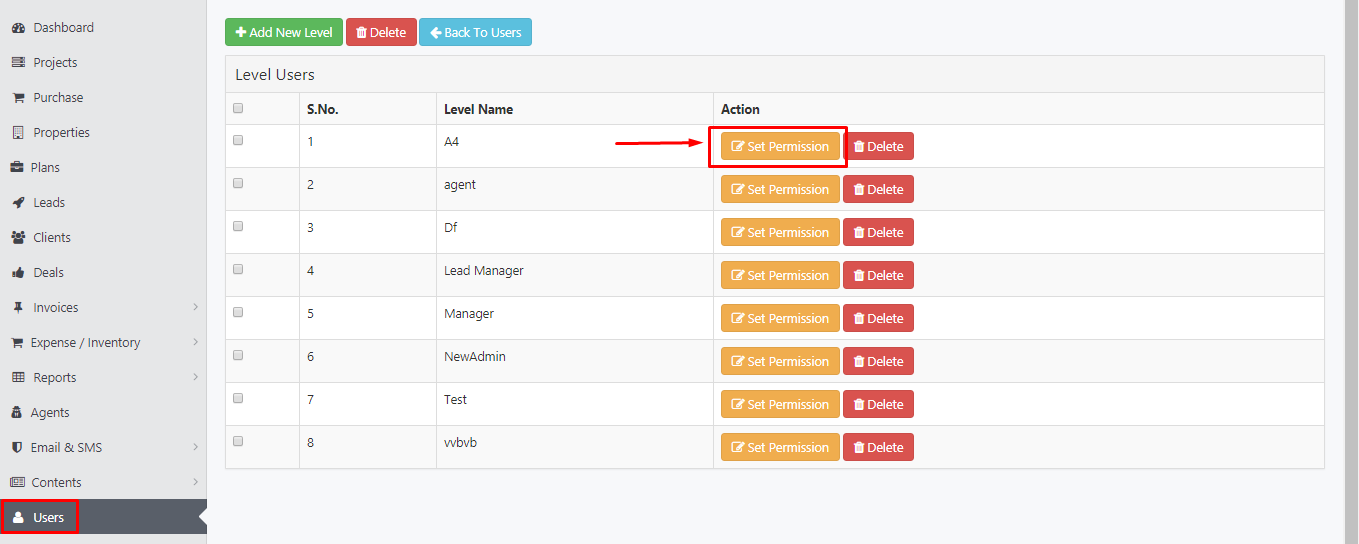This screenshot has width=1359, height=544.
Task: Delete the NewAdmin level row
Action: pos(878,361)
